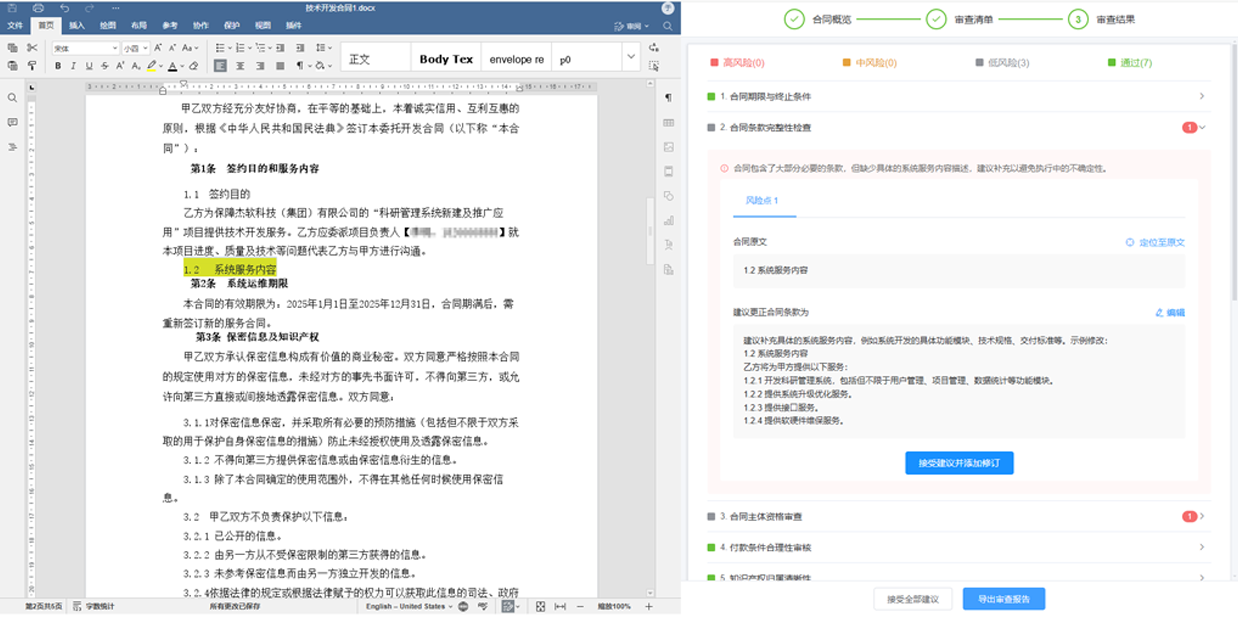Click the 导出审查报告 button
Image resolution: width=1238 pixels, height=617 pixels.
(x=1003, y=599)
